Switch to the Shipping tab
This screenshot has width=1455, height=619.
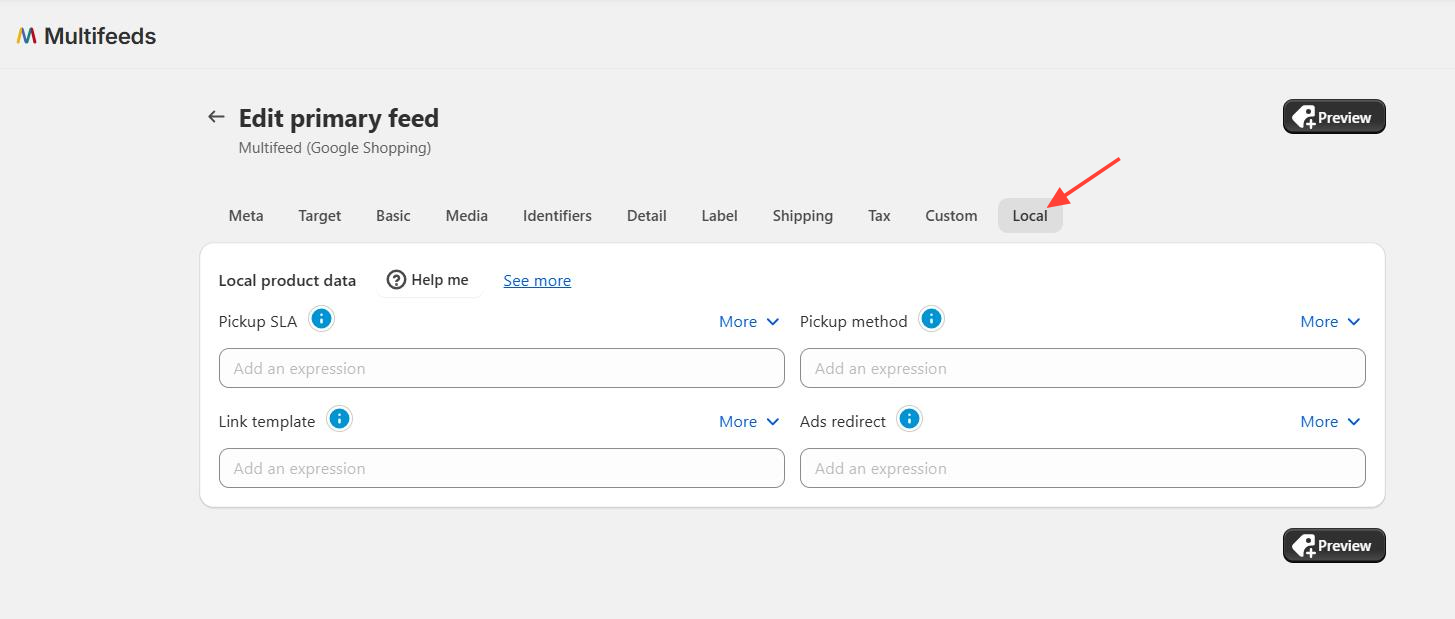click(802, 216)
